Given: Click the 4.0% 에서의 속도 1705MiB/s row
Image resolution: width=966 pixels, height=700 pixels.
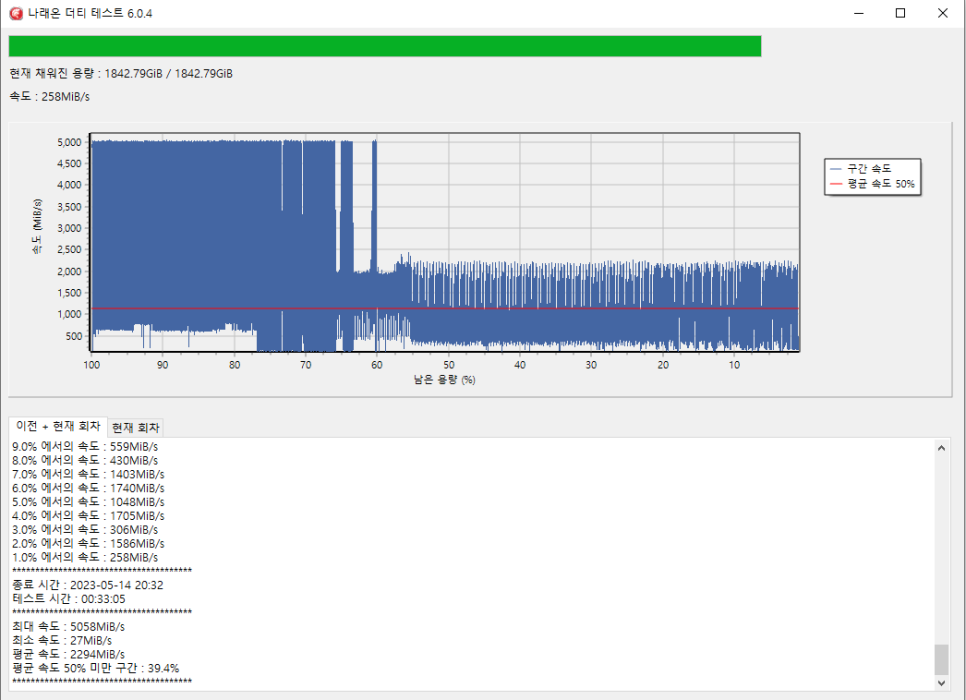Looking at the screenshot, I should click(88, 516).
